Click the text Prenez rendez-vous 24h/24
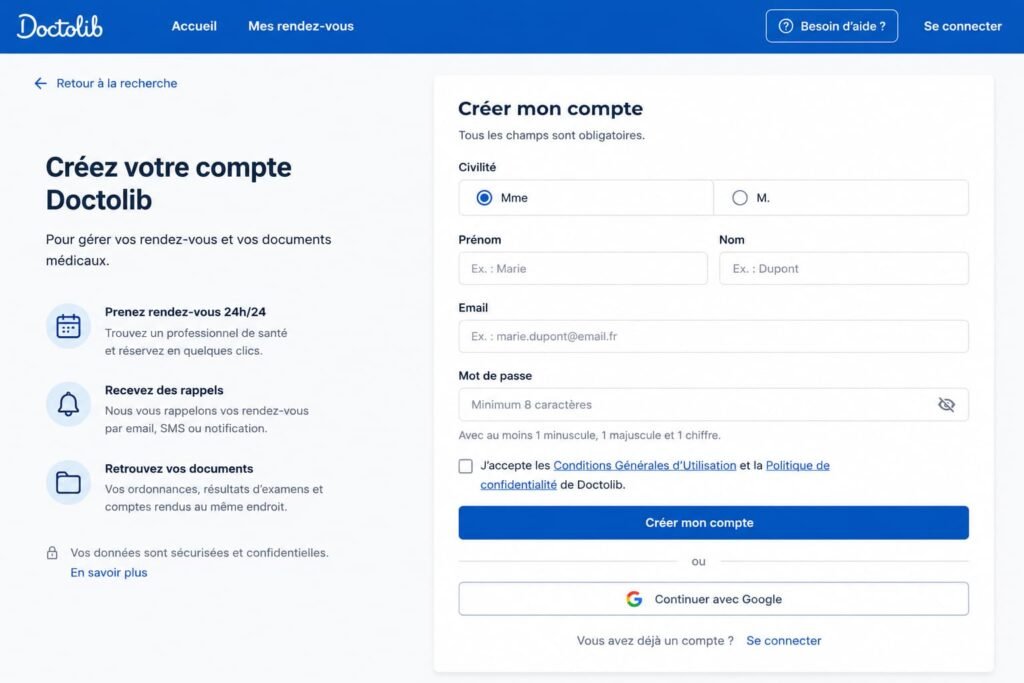Image resolution: width=1024 pixels, height=683 pixels. (x=185, y=312)
